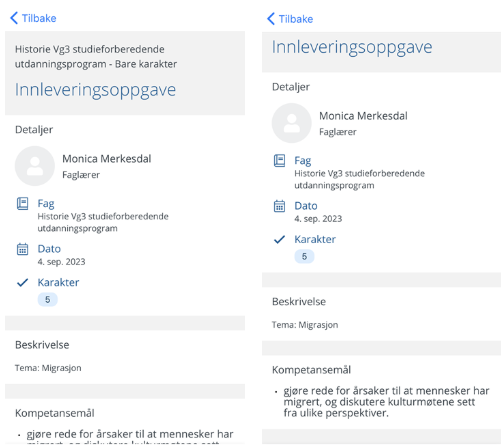Image resolution: width=502 pixels, height=447 pixels.
Task: Click Tema: Migrasjon description in left panel
Action: [48, 368]
